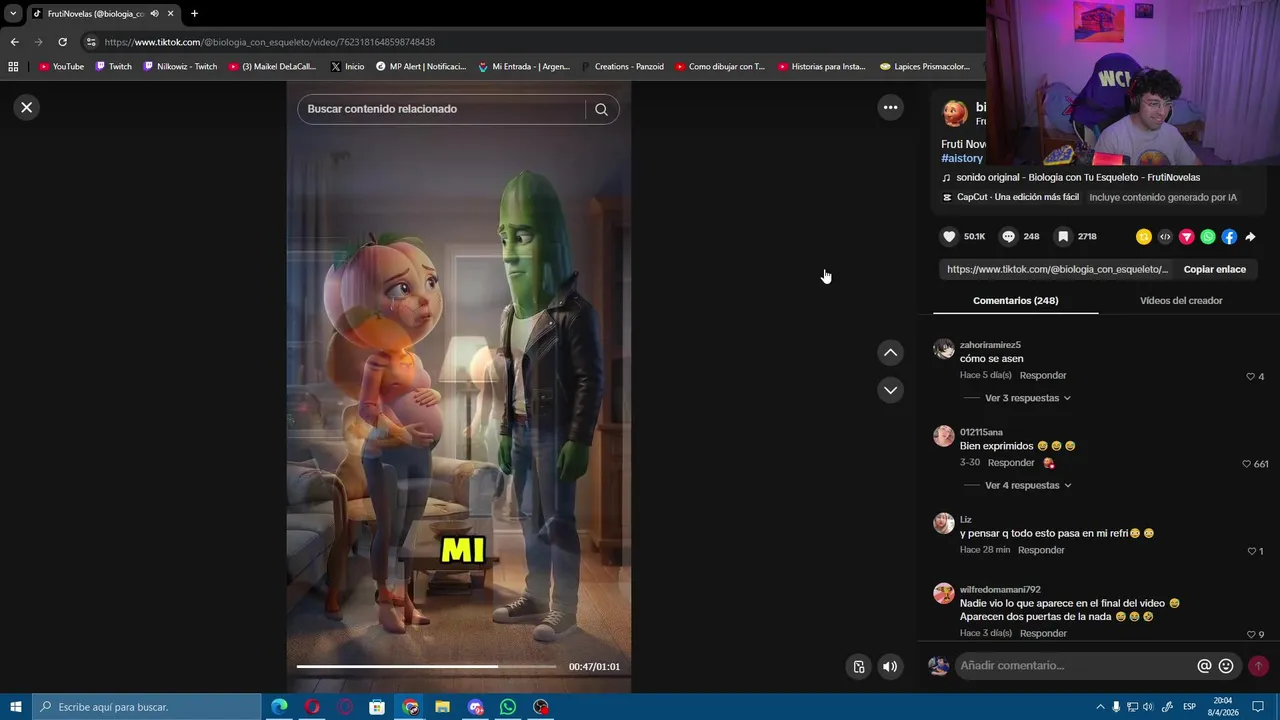
Task: Repost video with yellow repost icon
Action: 1144,237
